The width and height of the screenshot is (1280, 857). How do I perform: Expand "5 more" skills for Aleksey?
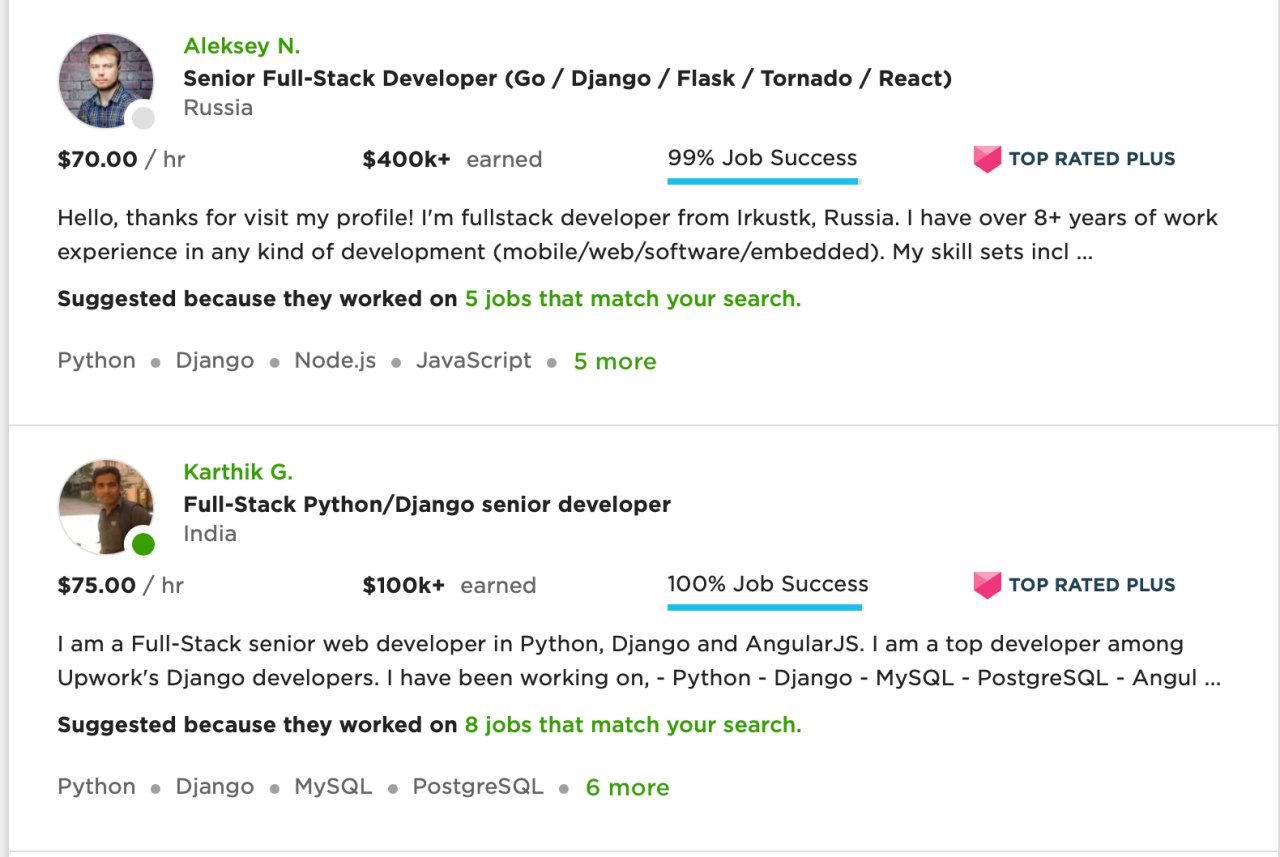[x=615, y=362]
